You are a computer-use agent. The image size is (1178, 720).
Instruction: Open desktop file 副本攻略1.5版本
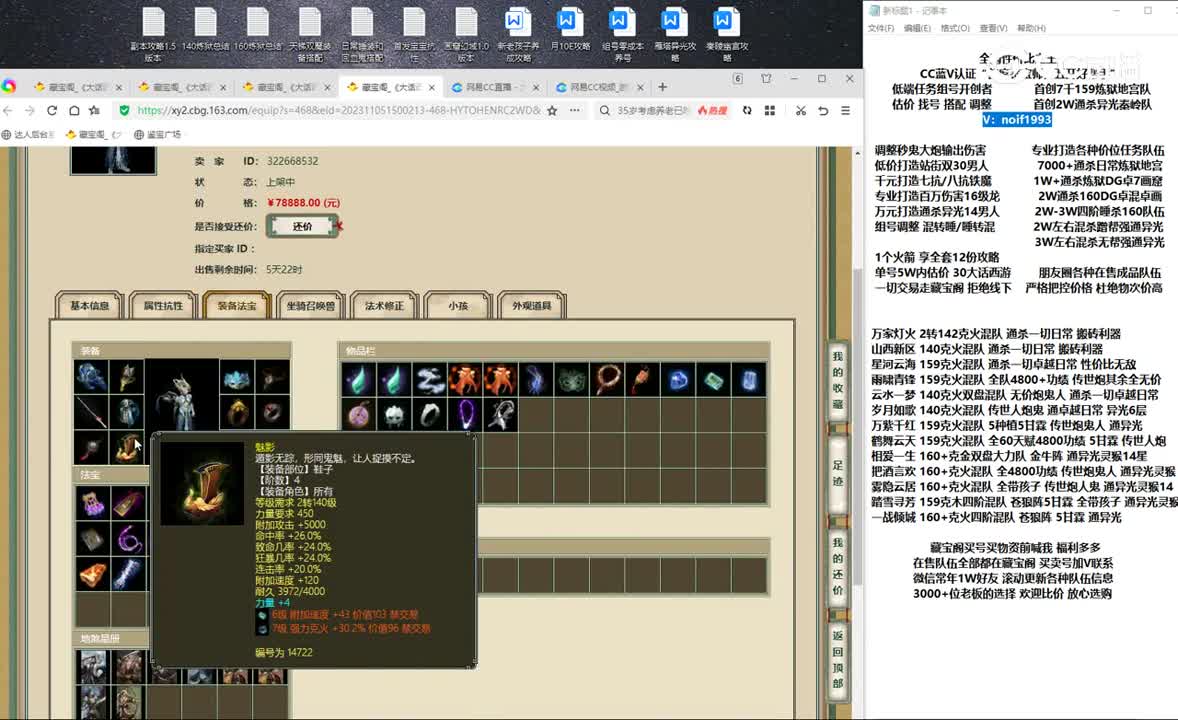pos(153,35)
